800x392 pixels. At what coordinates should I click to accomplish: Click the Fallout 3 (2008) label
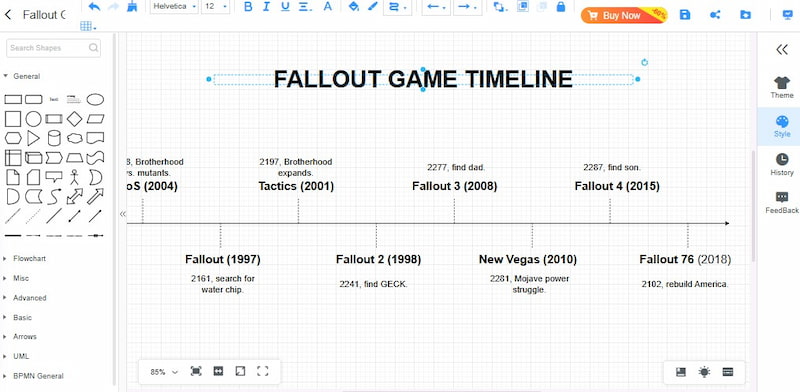click(455, 186)
